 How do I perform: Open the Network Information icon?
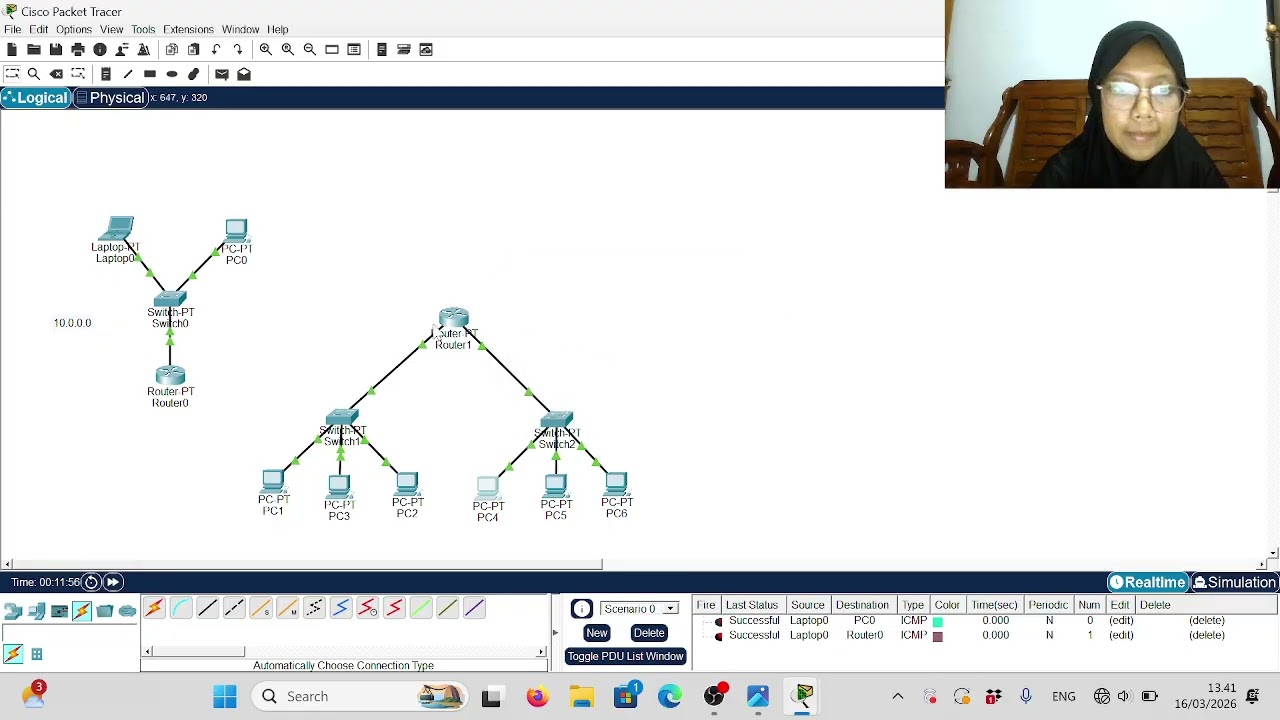click(x=100, y=49)
